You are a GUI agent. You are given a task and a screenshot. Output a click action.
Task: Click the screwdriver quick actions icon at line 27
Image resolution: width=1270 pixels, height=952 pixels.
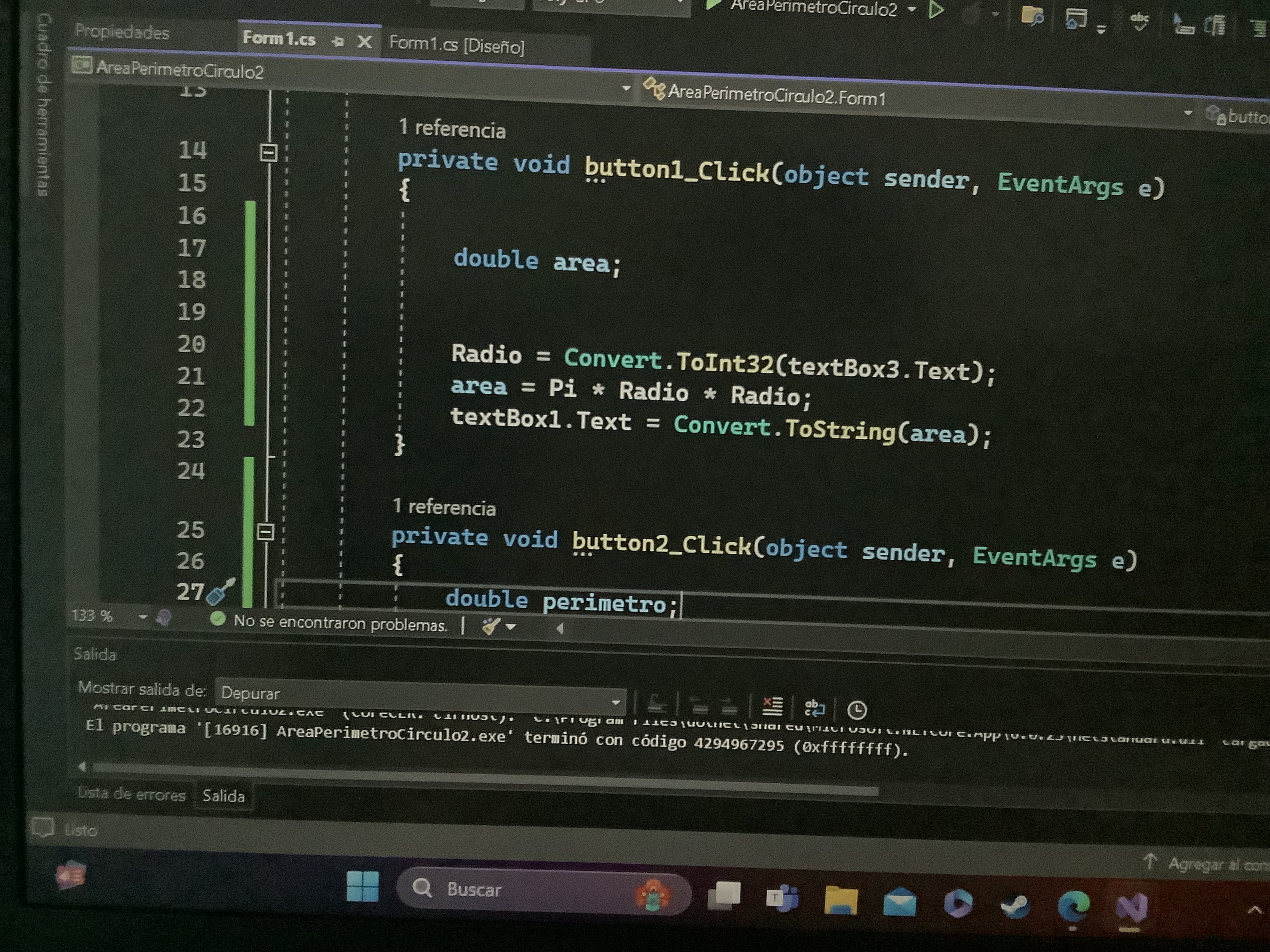[220, 592]
